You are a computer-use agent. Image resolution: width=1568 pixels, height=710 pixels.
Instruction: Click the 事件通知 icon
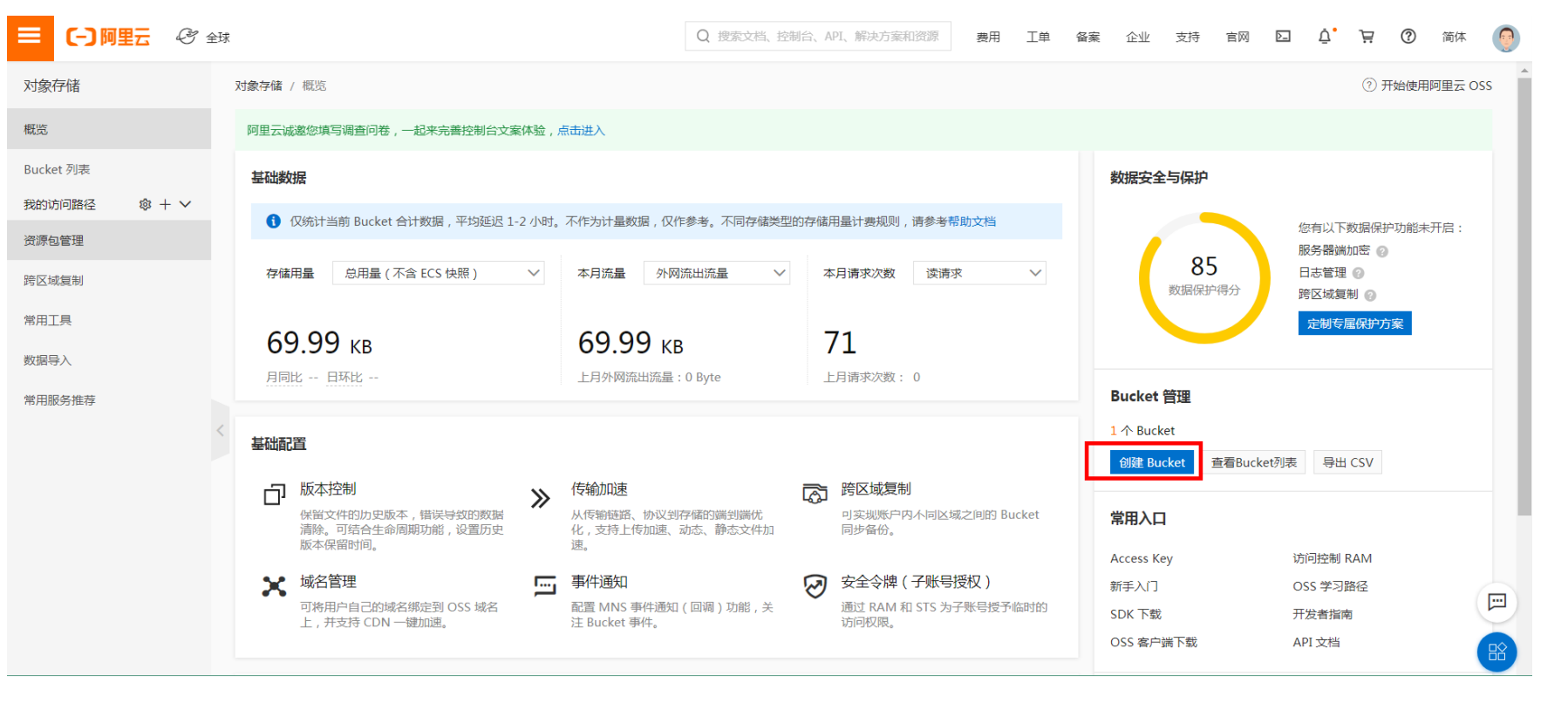pos(545,585)
